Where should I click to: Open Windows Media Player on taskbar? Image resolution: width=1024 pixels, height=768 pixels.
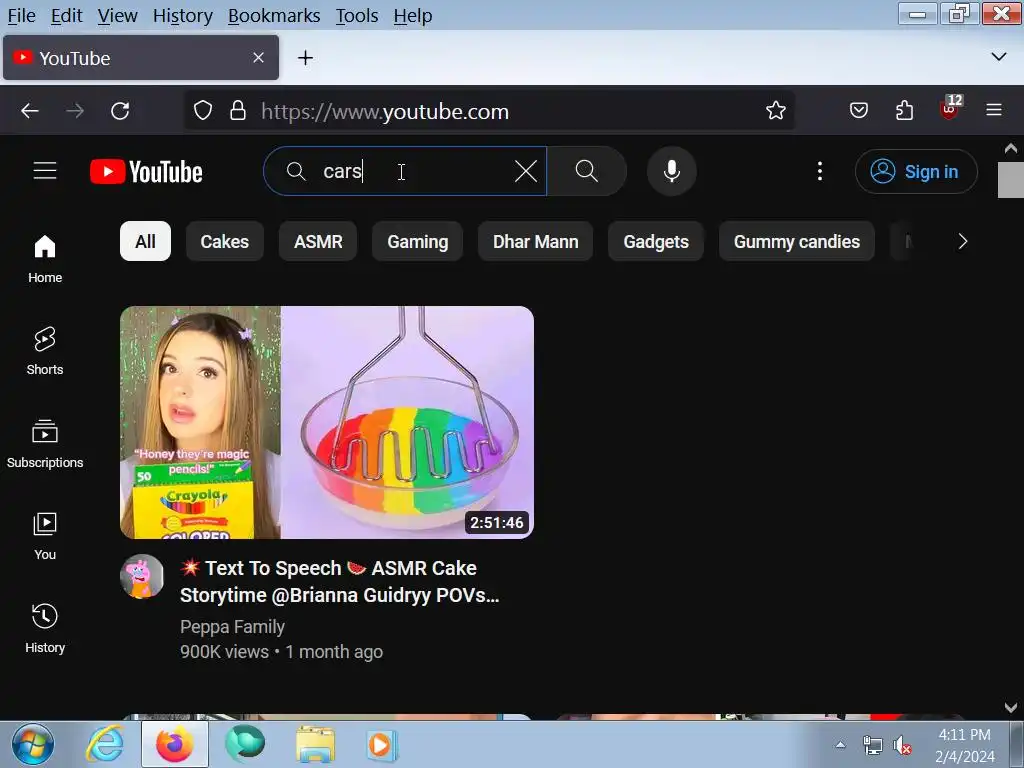382,745
